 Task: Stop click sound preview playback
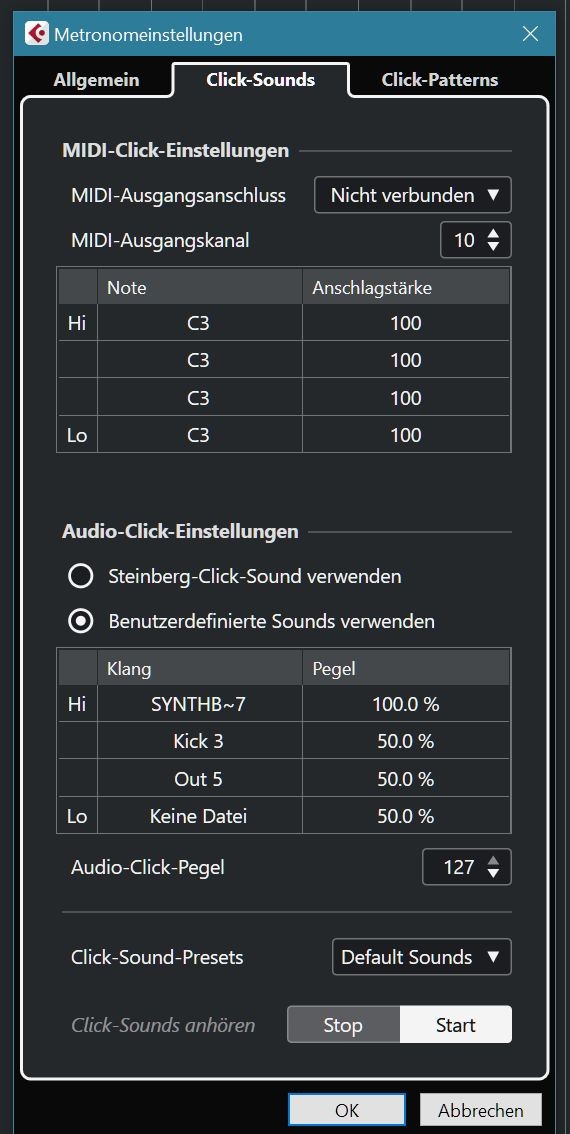344,1025
